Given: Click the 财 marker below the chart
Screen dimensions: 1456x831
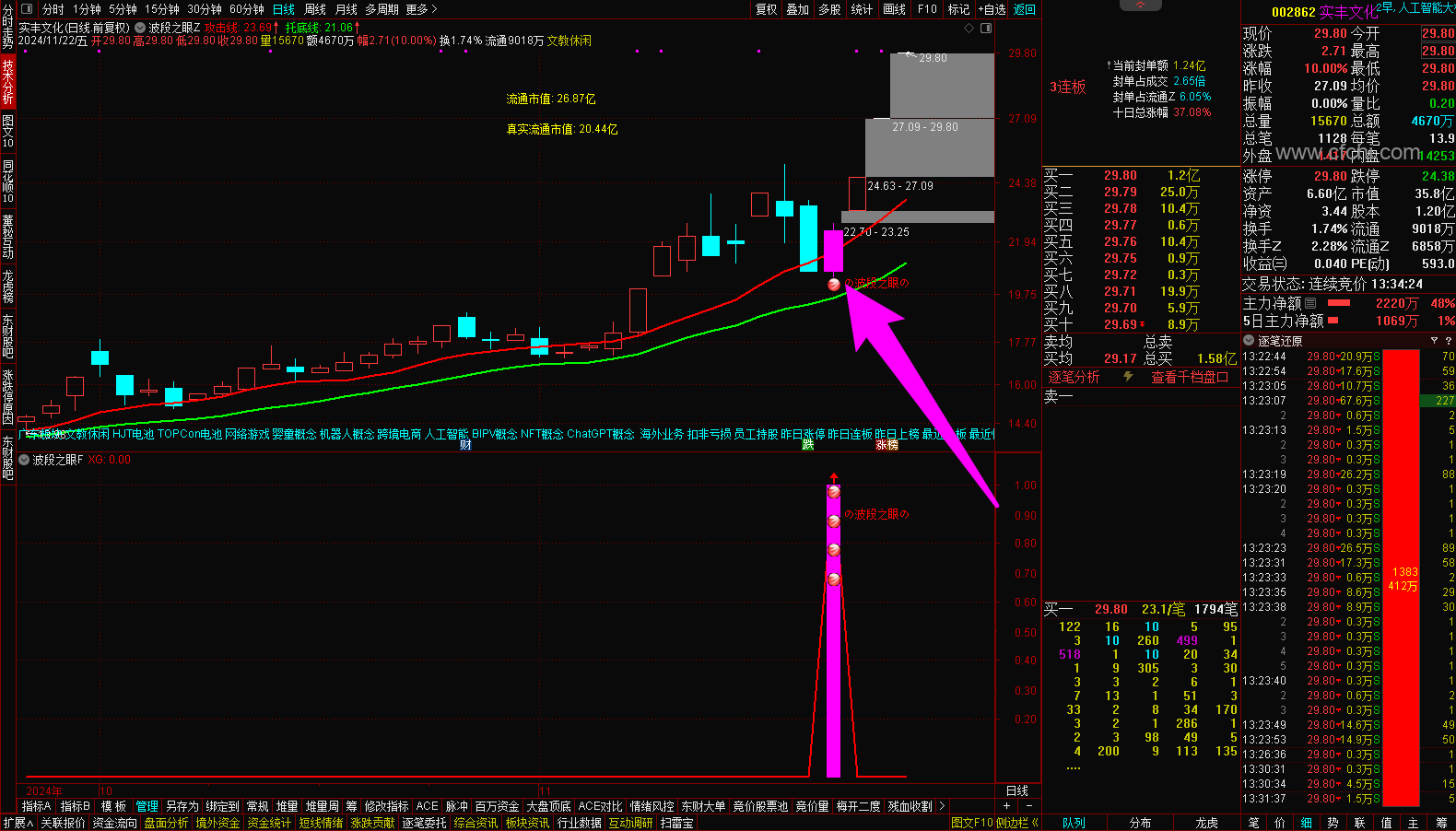Looking at the screenshot, I should coord(465,445).
